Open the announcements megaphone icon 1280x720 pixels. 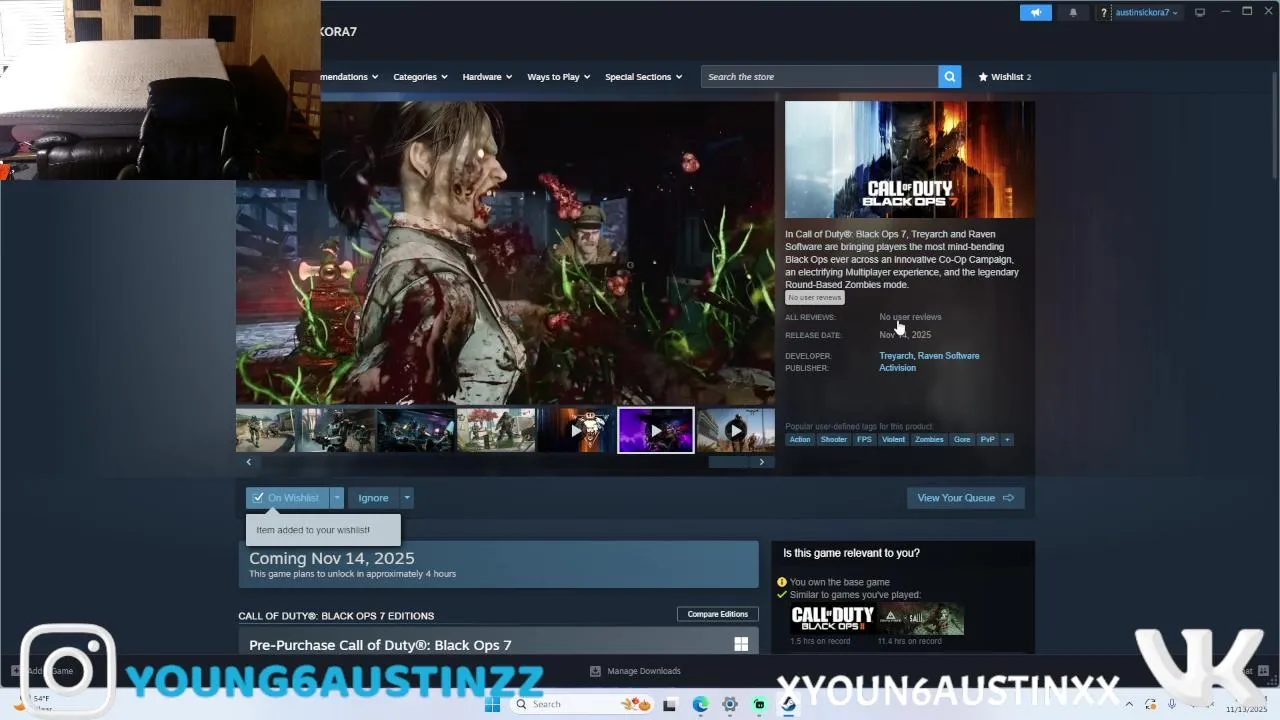point(1036,13)
